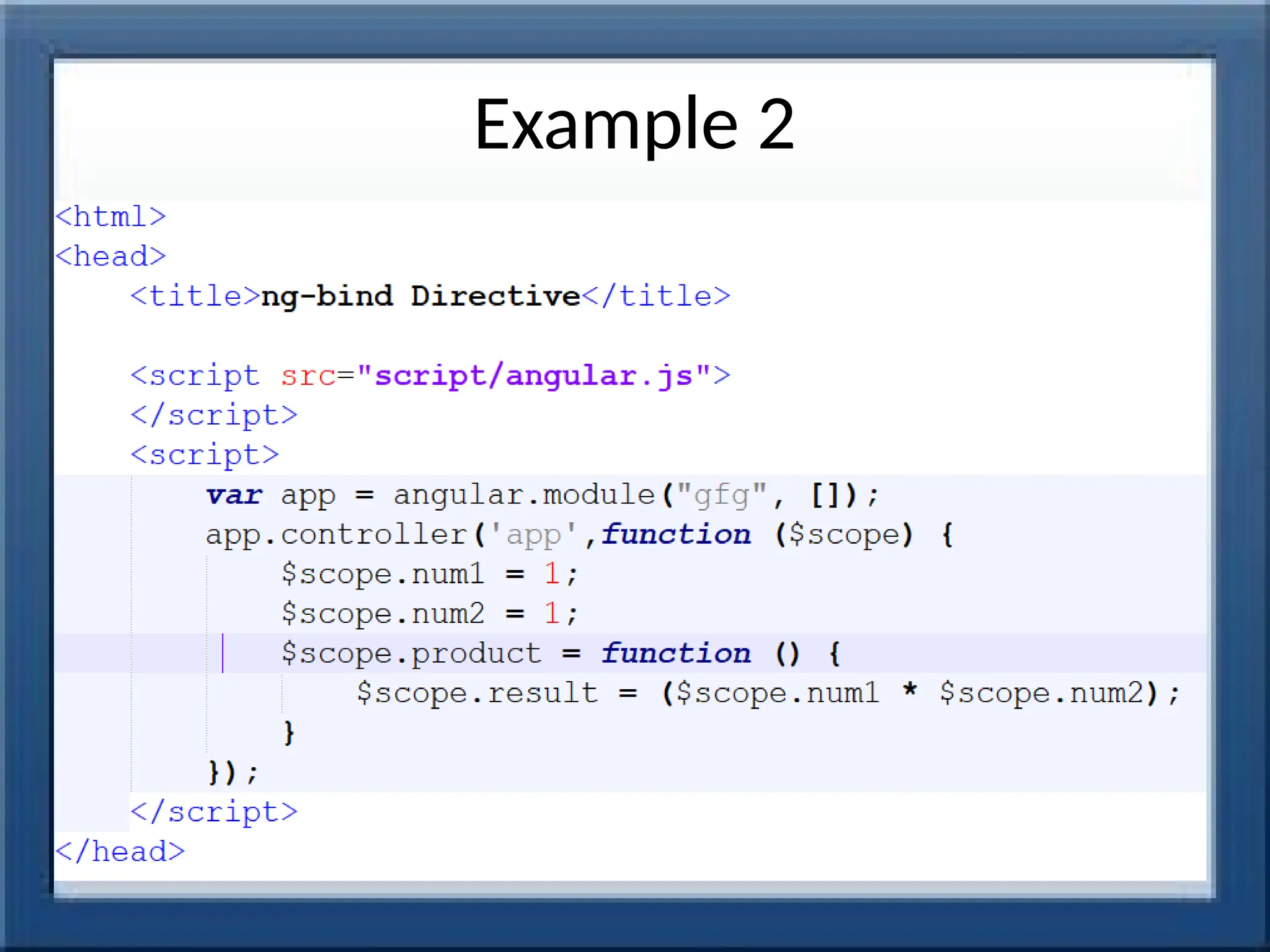Click the closing </head> tag
Screen dimensions: 1270x952
pyautogui.click(x=120, y=852)
